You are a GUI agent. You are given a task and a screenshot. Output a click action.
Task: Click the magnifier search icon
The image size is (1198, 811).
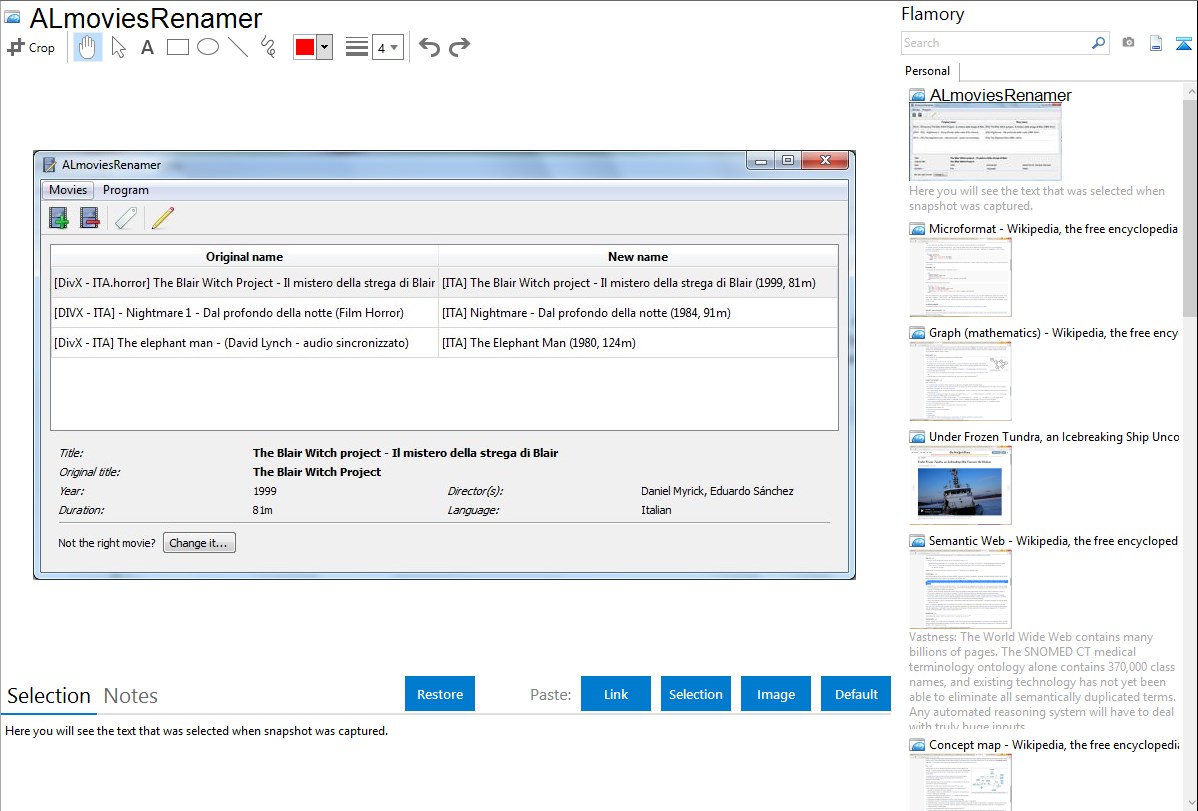pos(1099,43)
